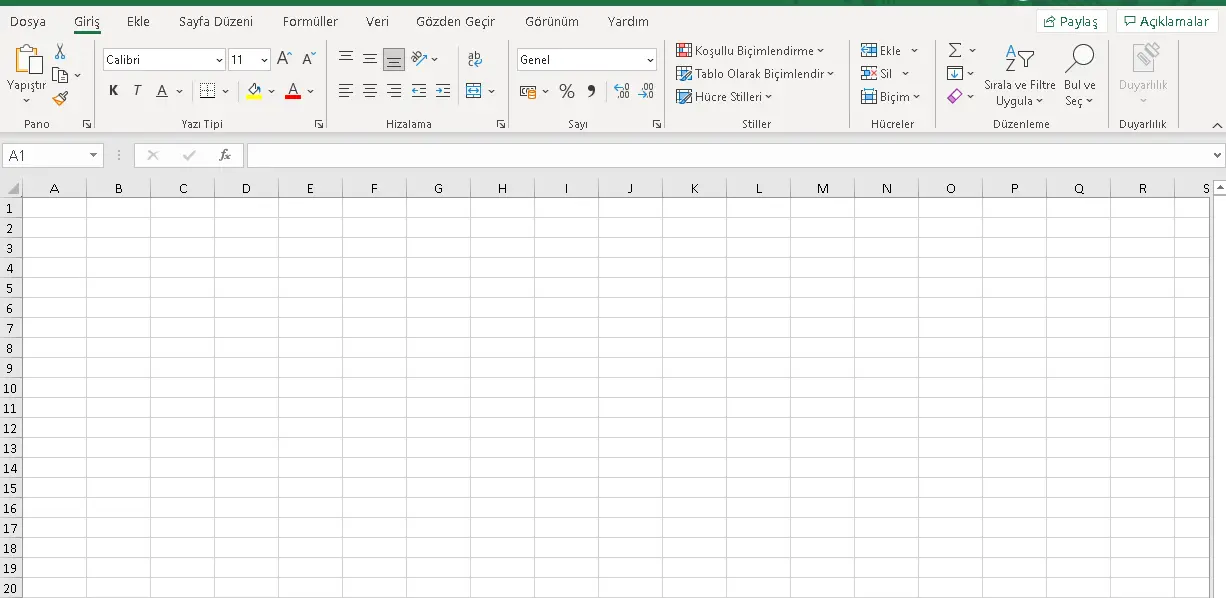Toggle italic formatting with T button
The height and width of the screenshot is (598, 1226).
click(137, 91)
